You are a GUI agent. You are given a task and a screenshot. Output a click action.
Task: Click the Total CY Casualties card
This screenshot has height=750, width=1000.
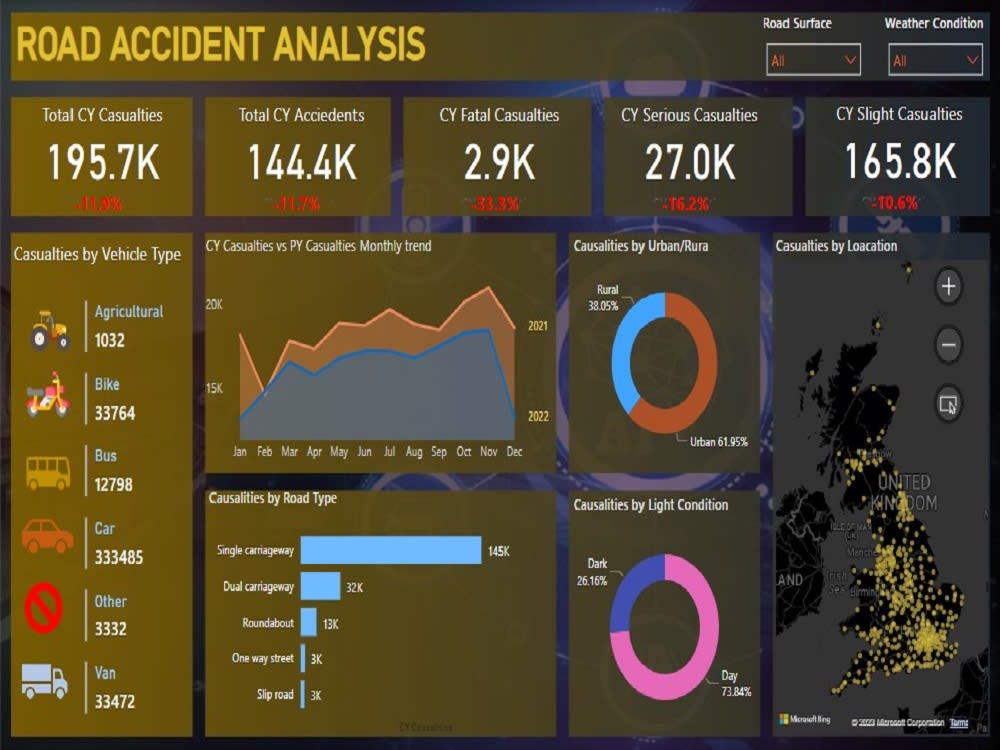click(x=100, y=155)
